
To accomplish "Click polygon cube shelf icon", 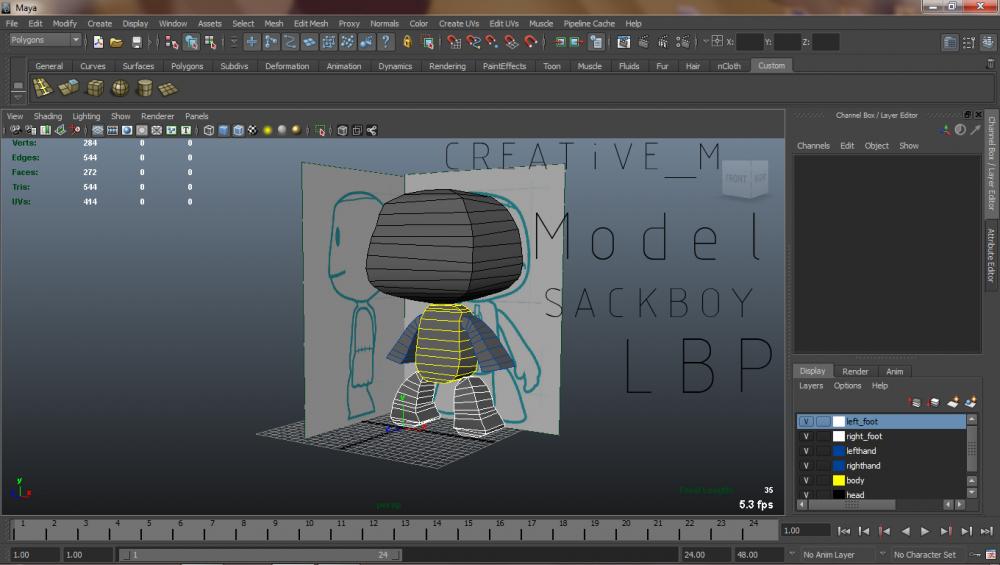I will pos(95,88).
